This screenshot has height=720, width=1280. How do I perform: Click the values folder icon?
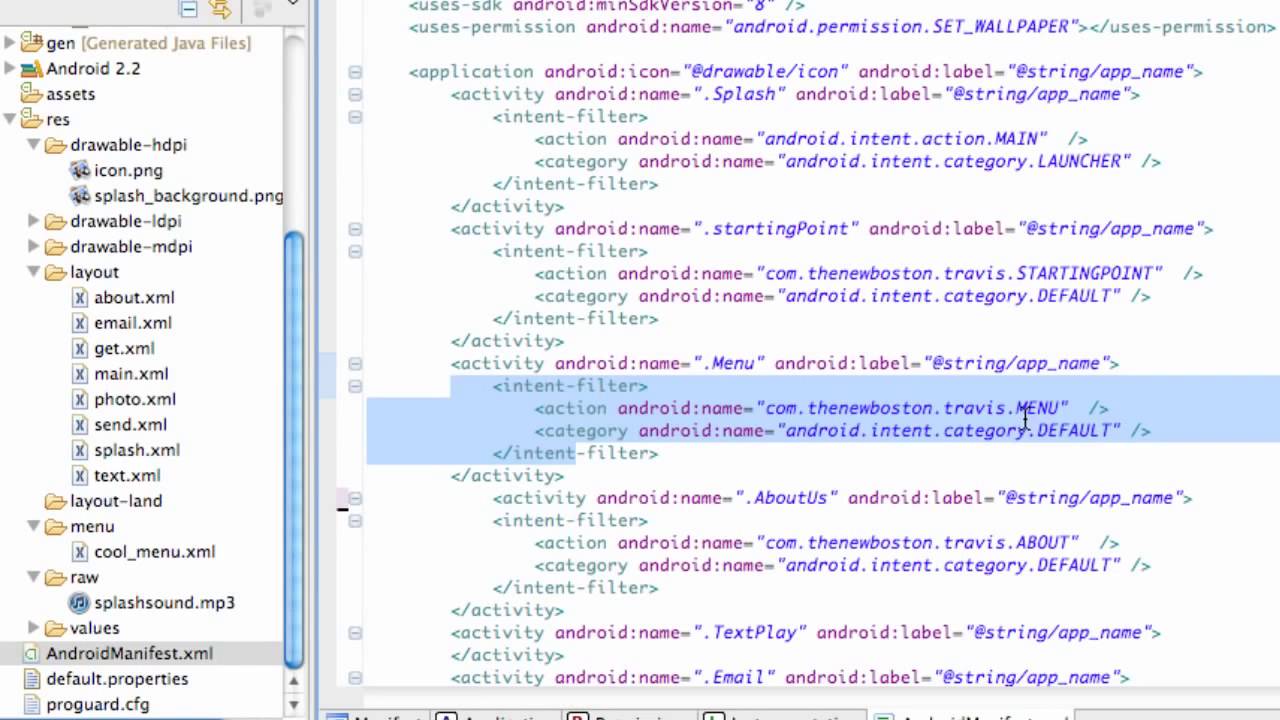point(56,628)
